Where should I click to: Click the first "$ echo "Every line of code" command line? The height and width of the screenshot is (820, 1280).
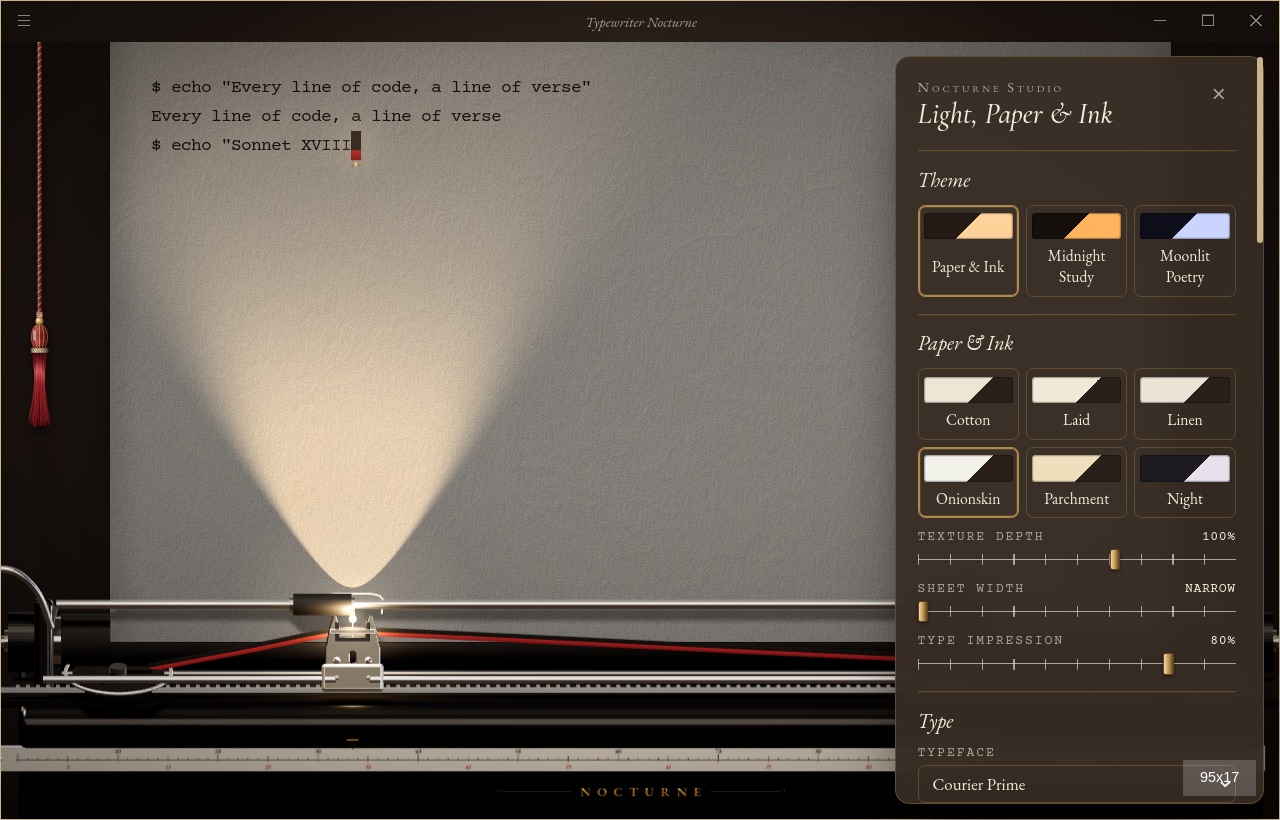pyautogui.click(x=371, y=87)
